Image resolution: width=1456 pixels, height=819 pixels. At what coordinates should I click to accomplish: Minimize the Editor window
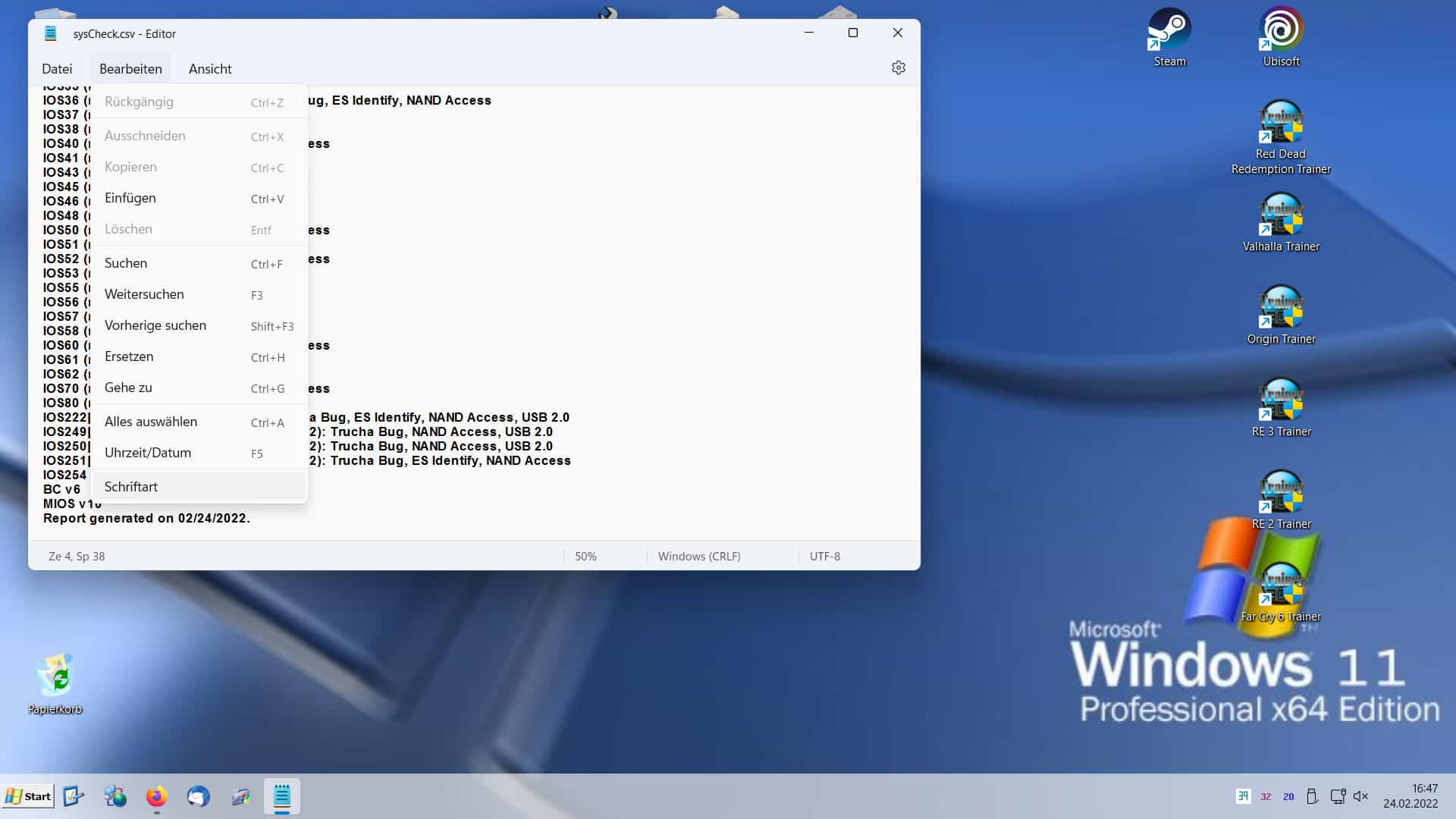point(809,33)
